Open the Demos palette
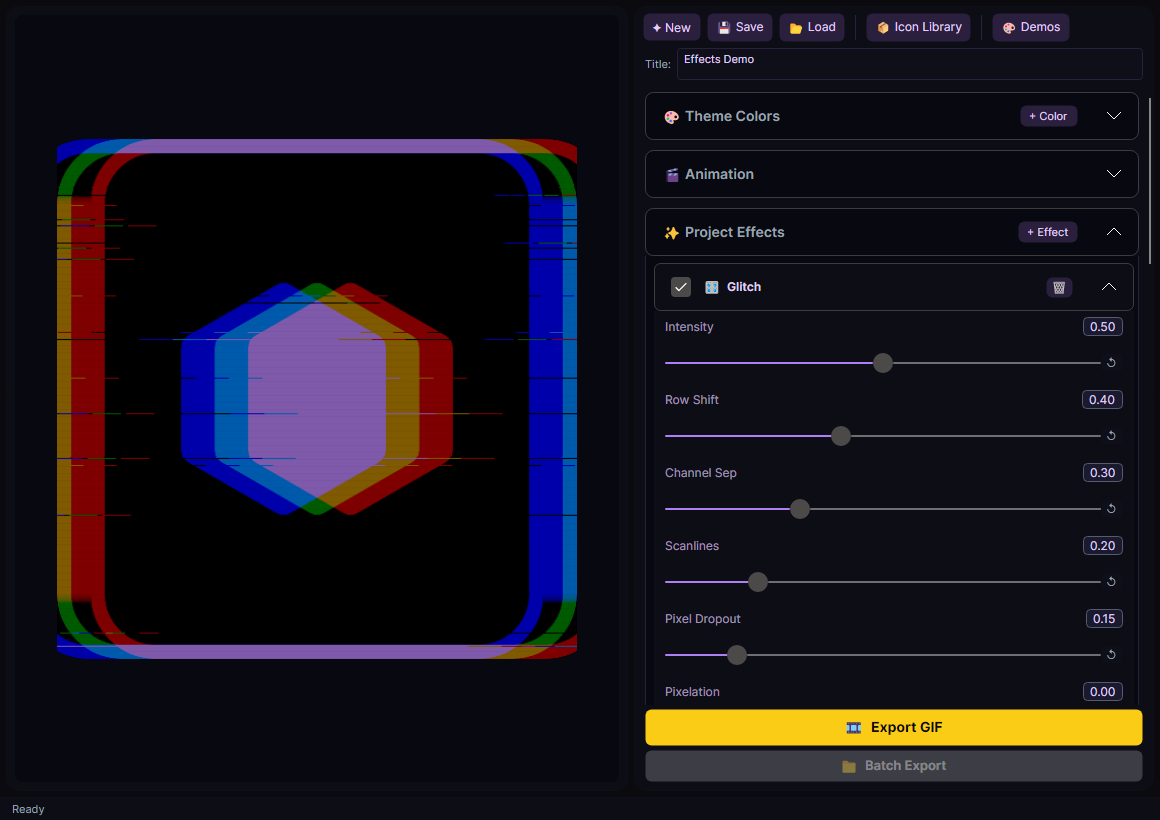 (x=1030, y=28)
